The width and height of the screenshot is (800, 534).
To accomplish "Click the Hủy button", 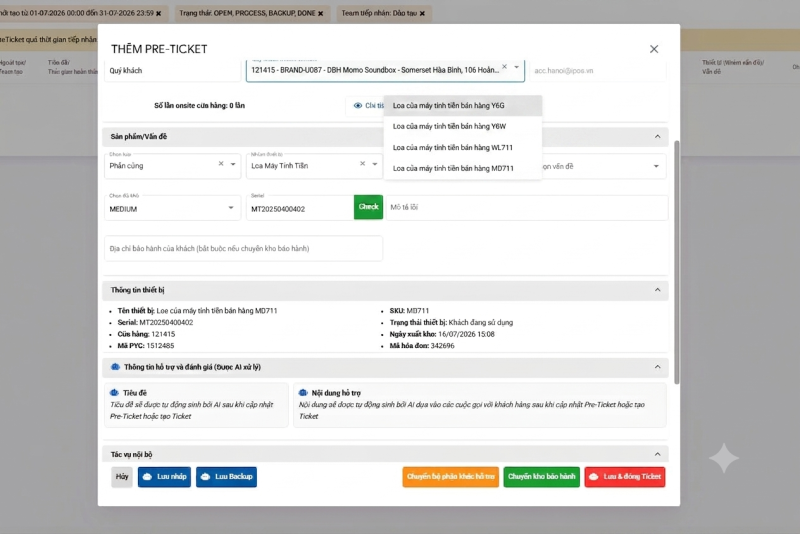I will click(x=122, y=477).
